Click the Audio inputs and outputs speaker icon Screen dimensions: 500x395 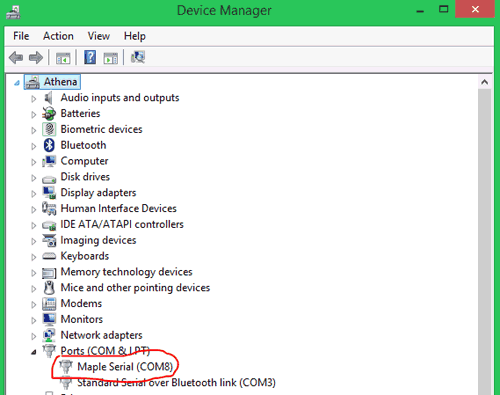click(x=49, y=98)
